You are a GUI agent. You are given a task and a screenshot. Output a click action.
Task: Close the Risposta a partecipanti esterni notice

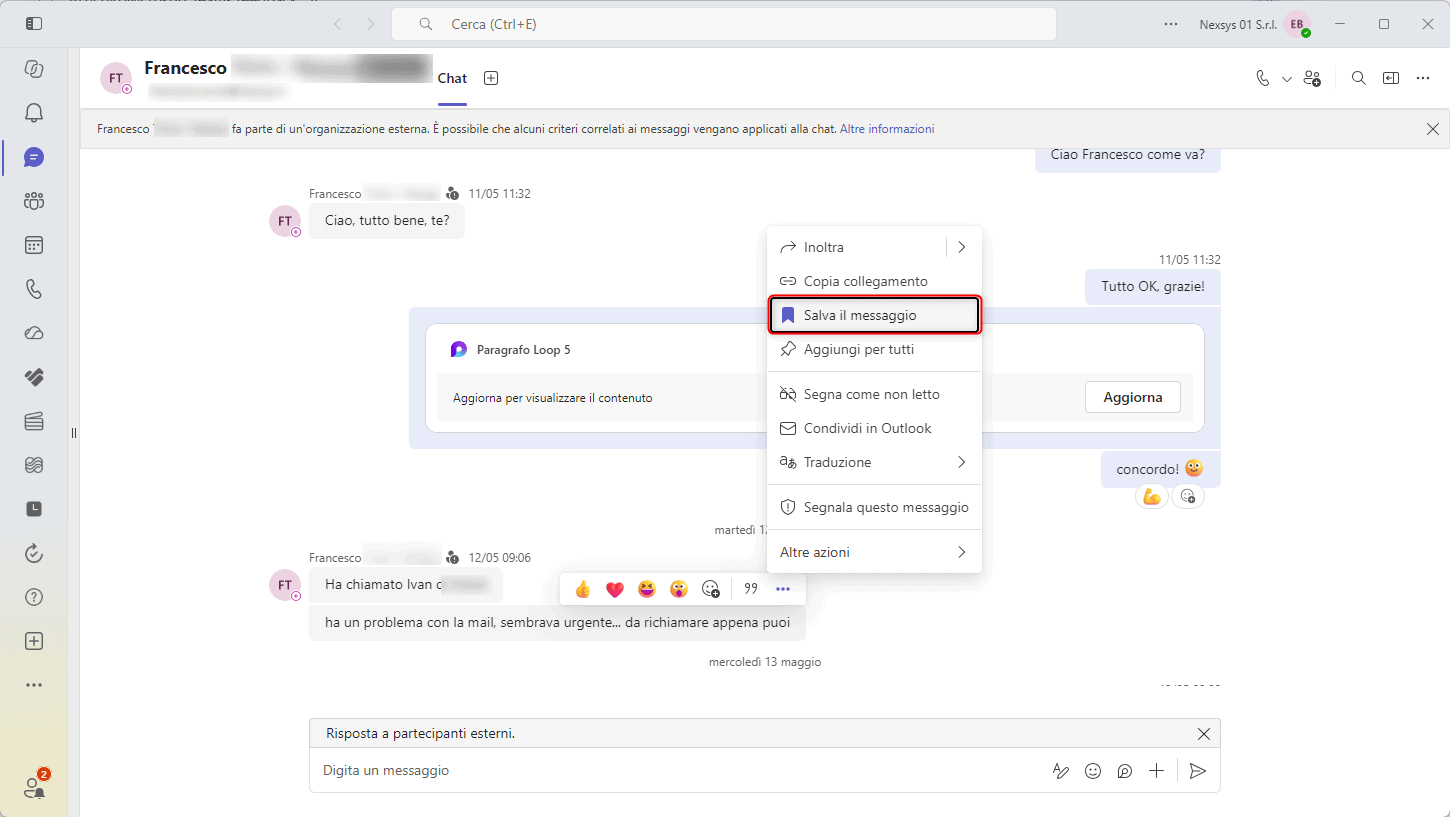tap(1204, 734)
